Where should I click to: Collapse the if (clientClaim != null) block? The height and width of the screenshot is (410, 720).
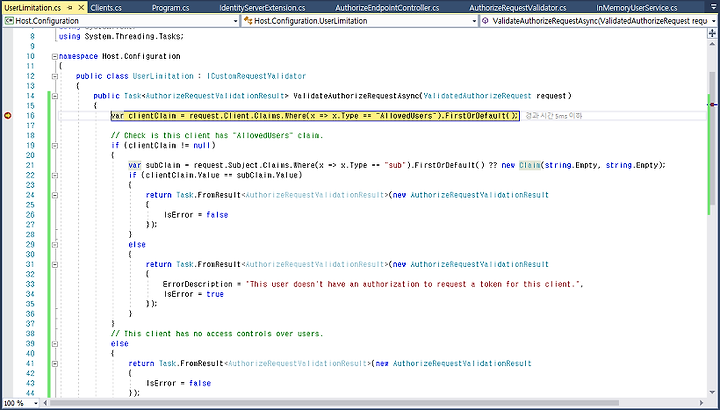click(55, 146)
